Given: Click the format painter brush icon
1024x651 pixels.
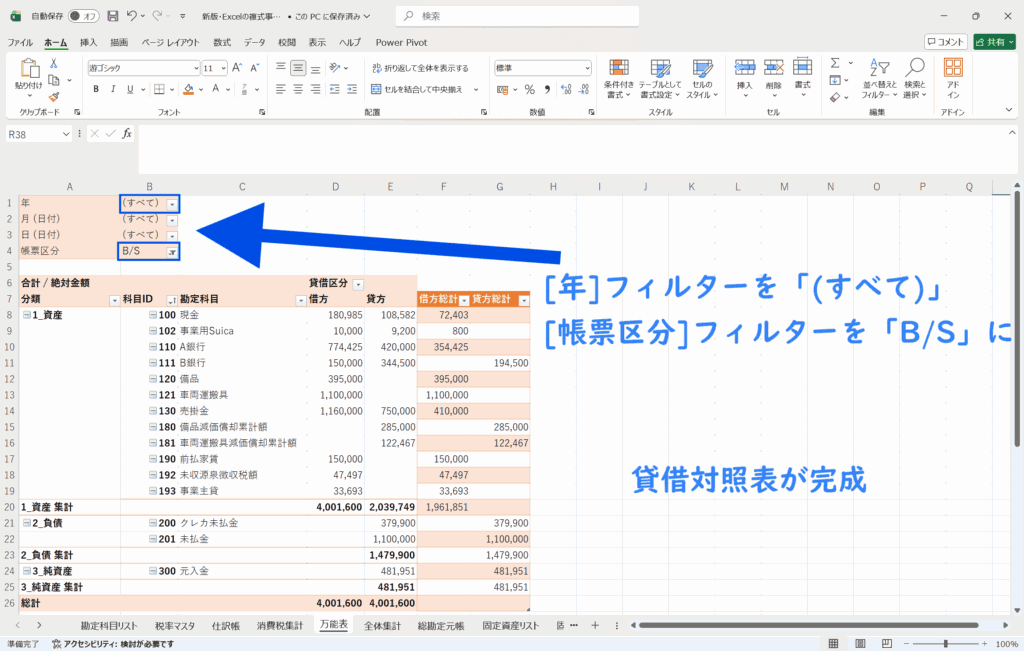Looking at the screenshot, I should (x=54, y=96).
